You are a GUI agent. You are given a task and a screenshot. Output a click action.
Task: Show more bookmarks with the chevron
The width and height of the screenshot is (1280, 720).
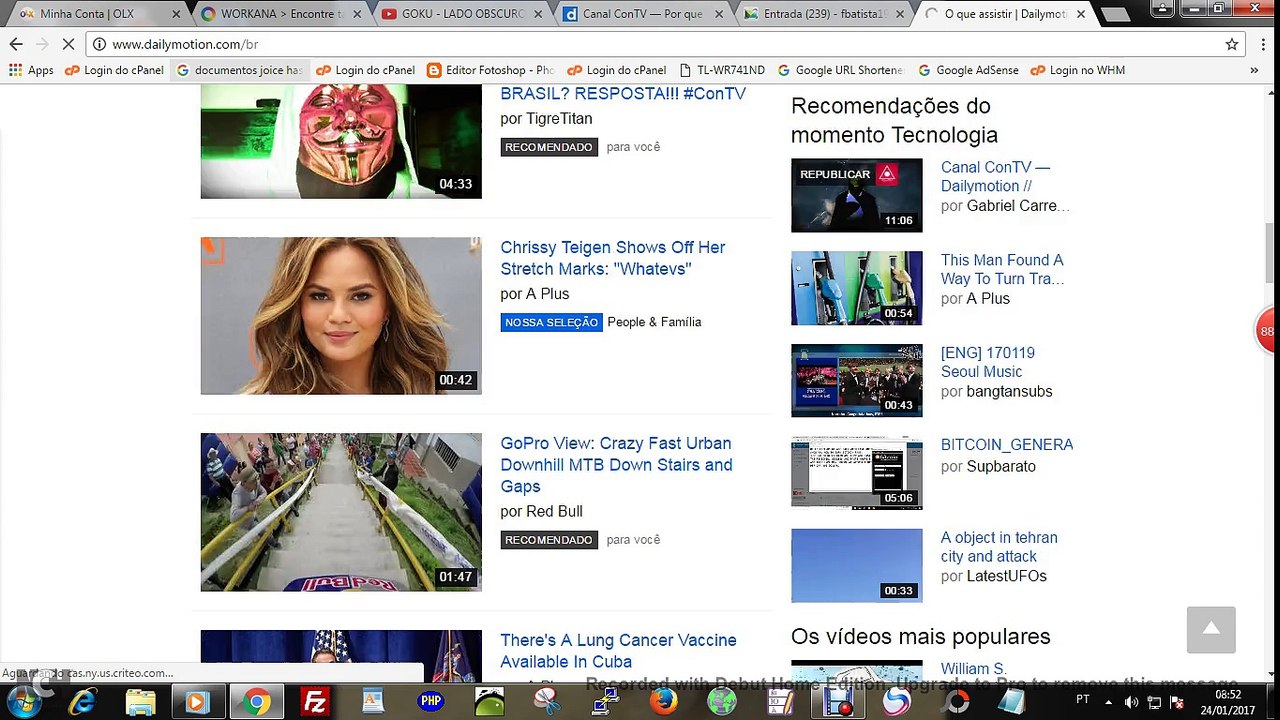pyautogui.click(x=1254, y=70)
